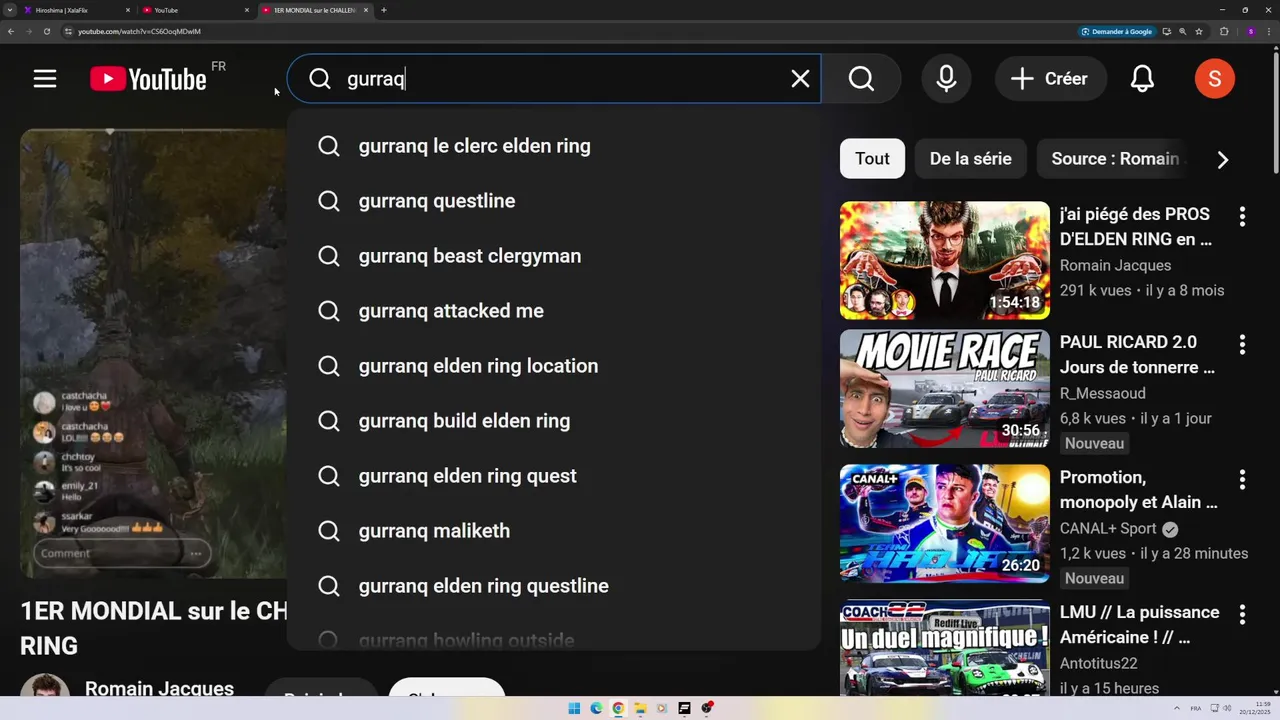Open the Chrome profile avatar in toolbar
Image resolution: width=1280 pixels, height=720 pixels.
pyautogui.click(x=1251, y=31)
